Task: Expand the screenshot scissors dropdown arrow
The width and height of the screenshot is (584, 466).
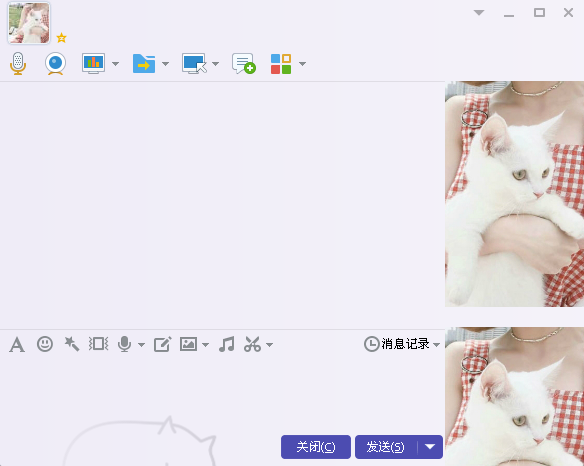Action: [270, 345]
